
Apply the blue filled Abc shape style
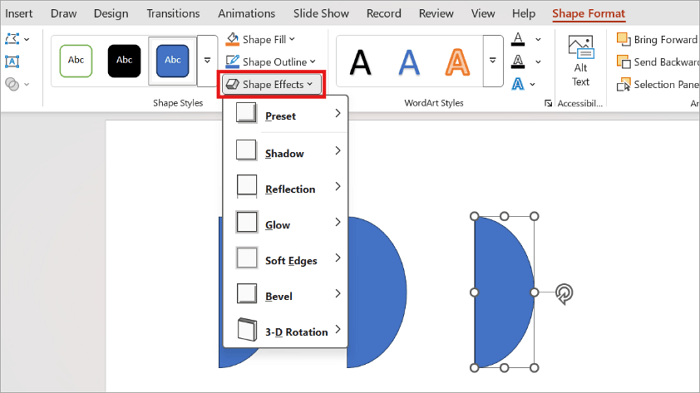coord(172,60)
